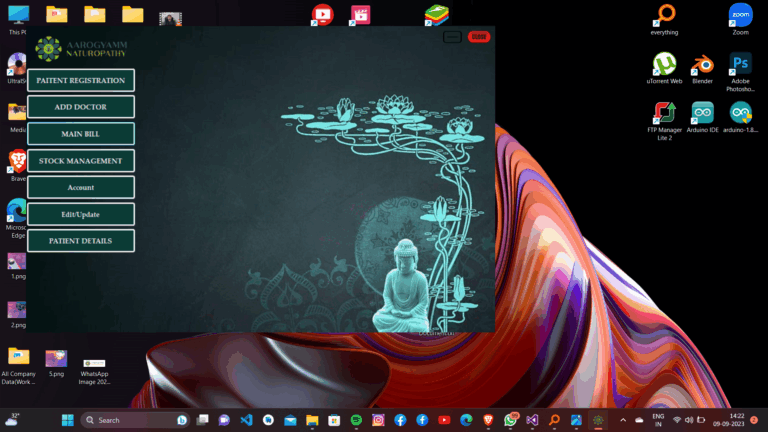The image size is (768, 432).
Task: Open the Zoom desktop icon
Action: tap(740, 16)
